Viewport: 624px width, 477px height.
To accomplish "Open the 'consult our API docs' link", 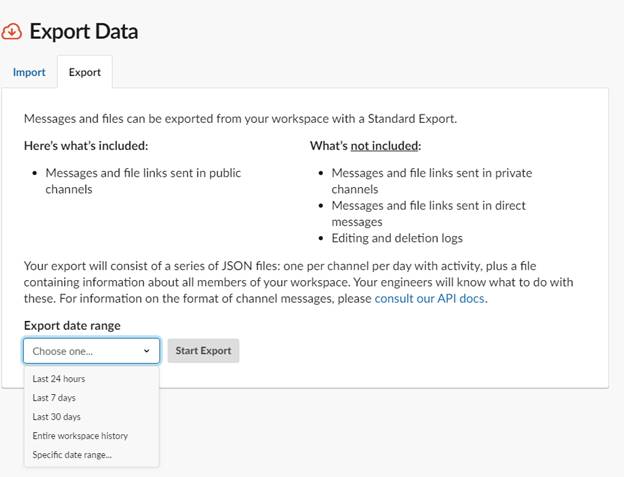I will (x=429, y=298).
